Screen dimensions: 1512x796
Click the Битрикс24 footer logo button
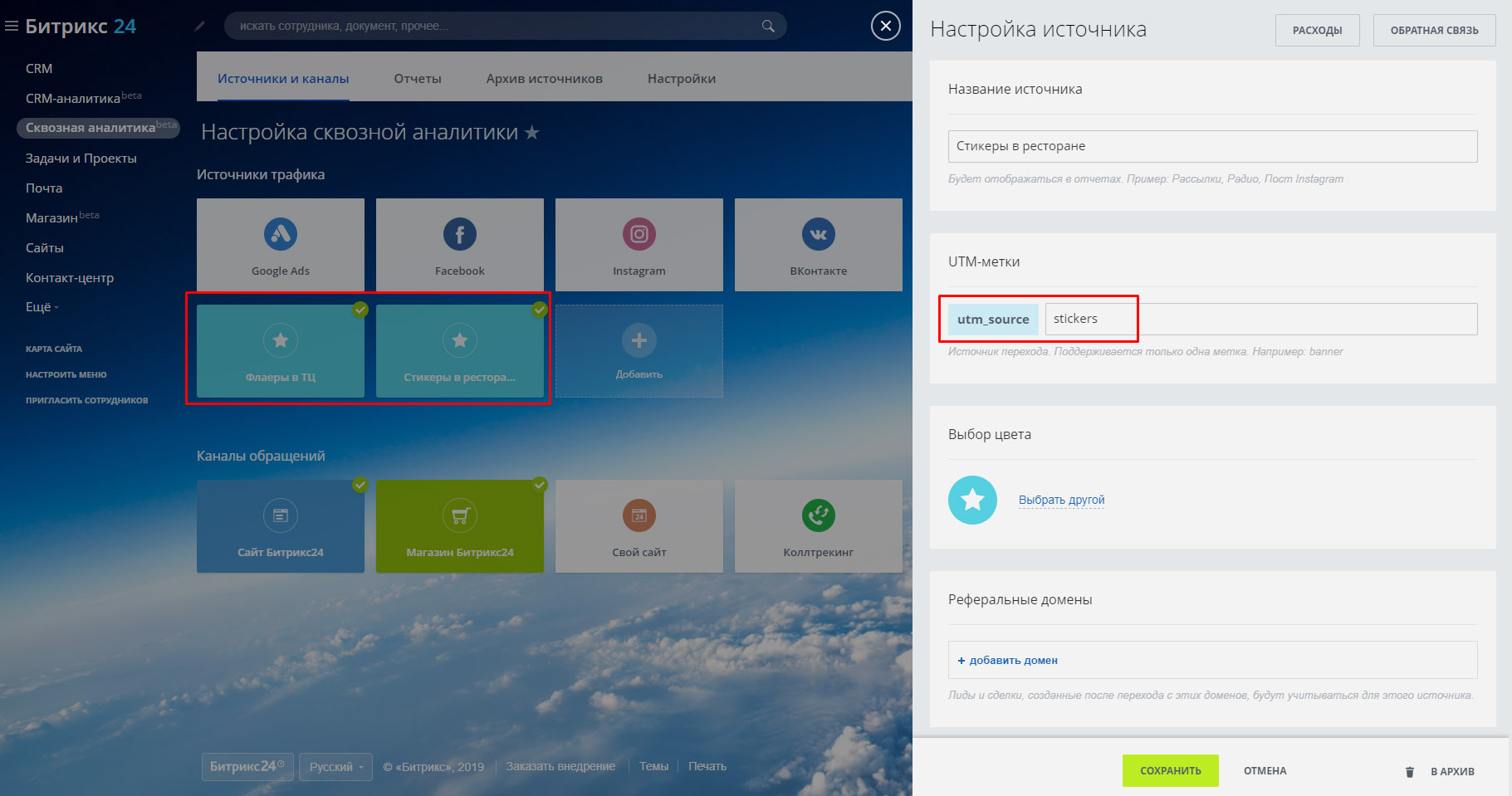[247, 767]
